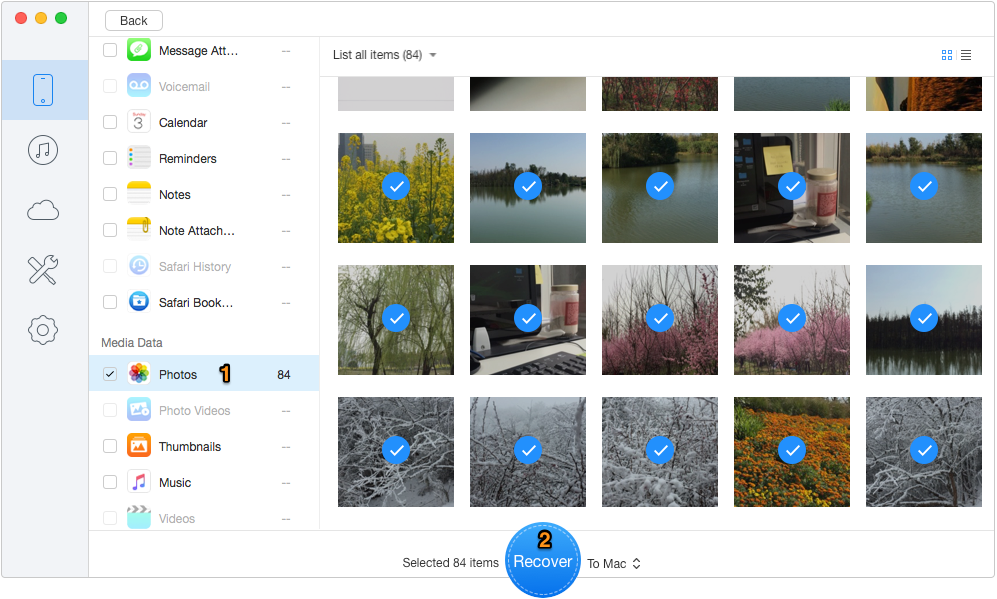Check the Safari Bookmarks checkbox

tap(110, 302)
